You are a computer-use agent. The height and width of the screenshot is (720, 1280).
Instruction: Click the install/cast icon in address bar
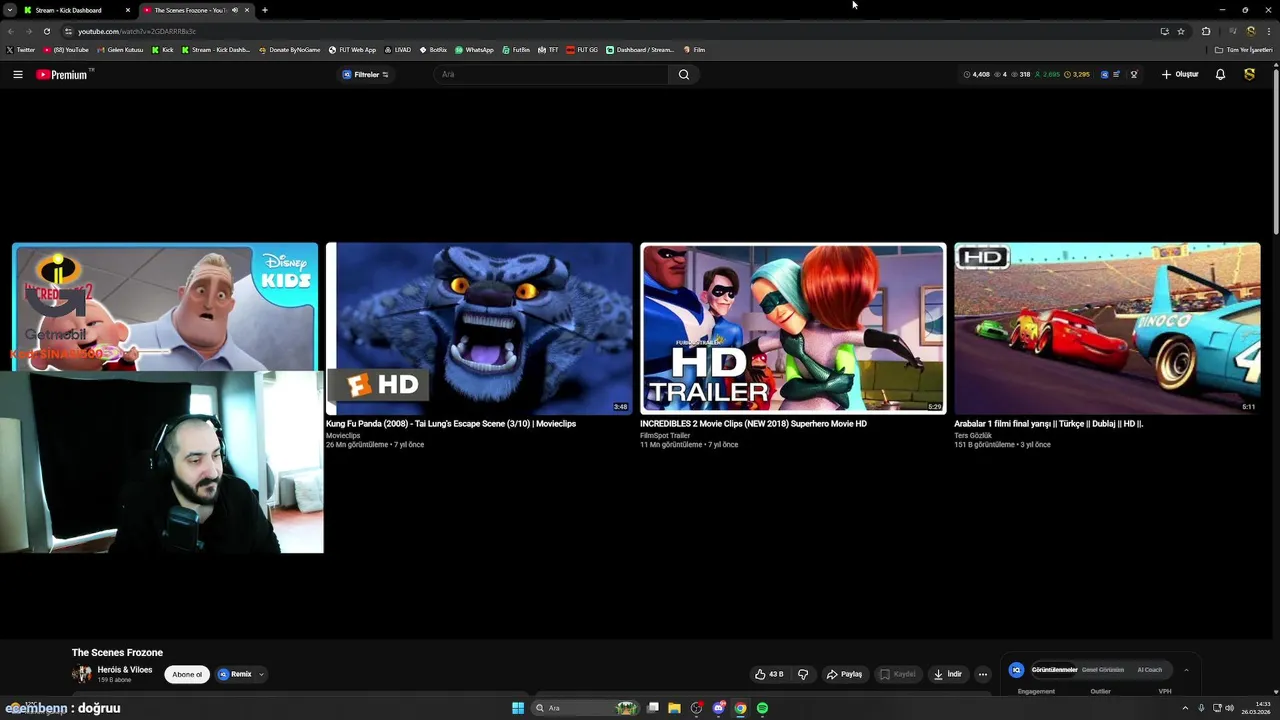[1164, 31]
